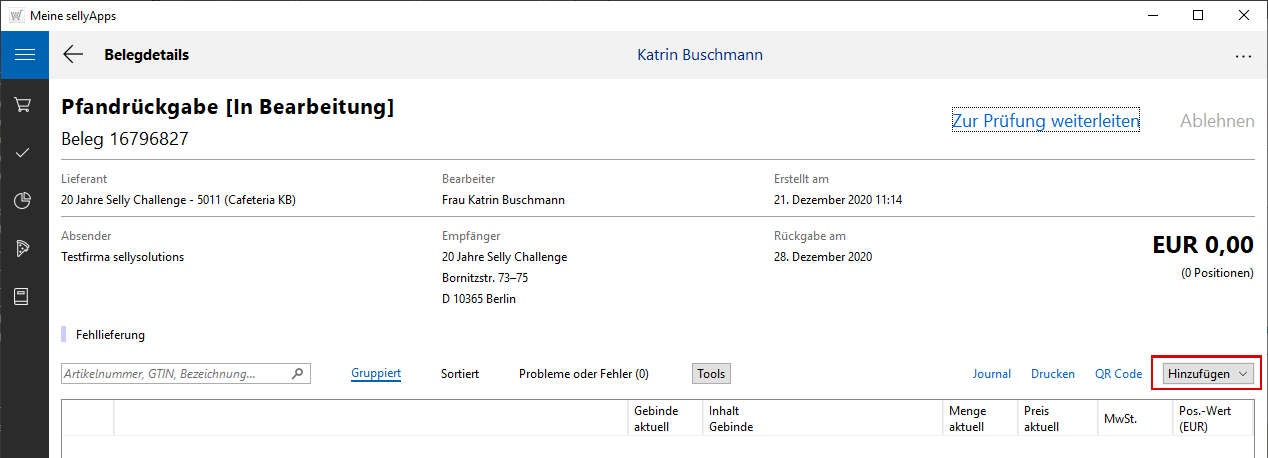
Task: Expand the Hinzufügen dropdown
Action: (1207, 373)
